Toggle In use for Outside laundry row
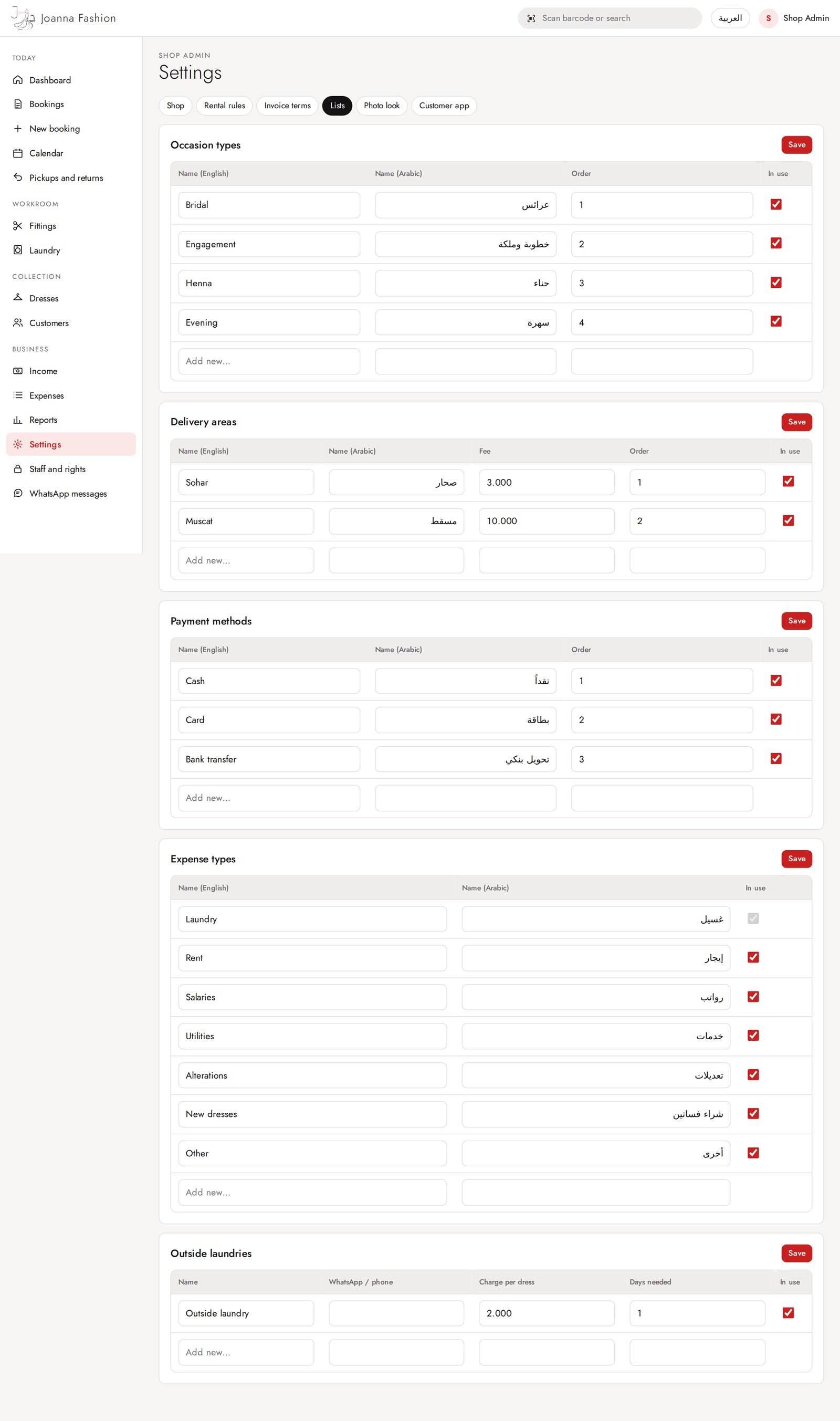This screenshot has width=840, height=1421. pyautogui.click(x=788, y=1312)
